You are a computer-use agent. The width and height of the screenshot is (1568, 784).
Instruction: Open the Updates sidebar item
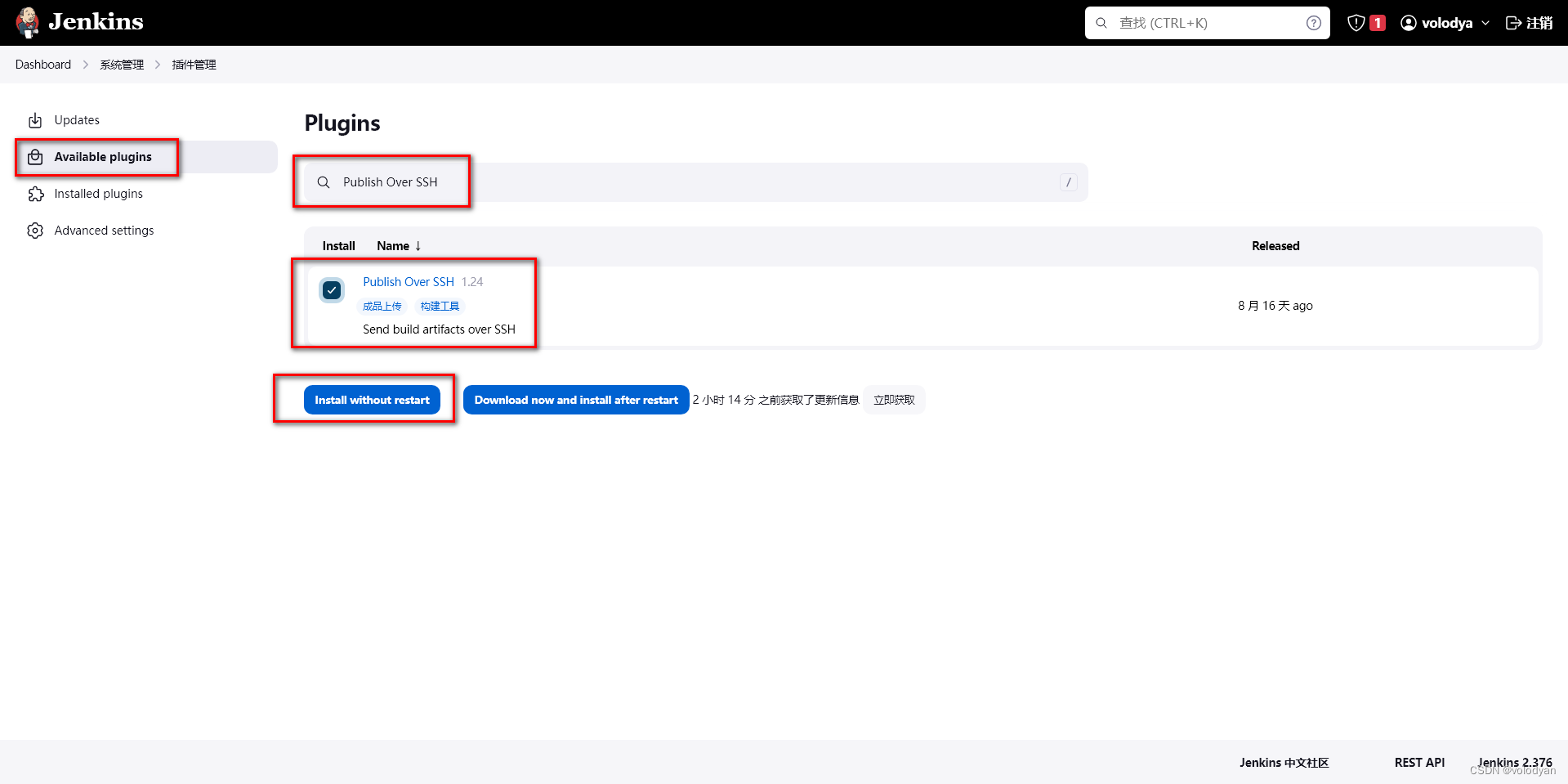147,120
